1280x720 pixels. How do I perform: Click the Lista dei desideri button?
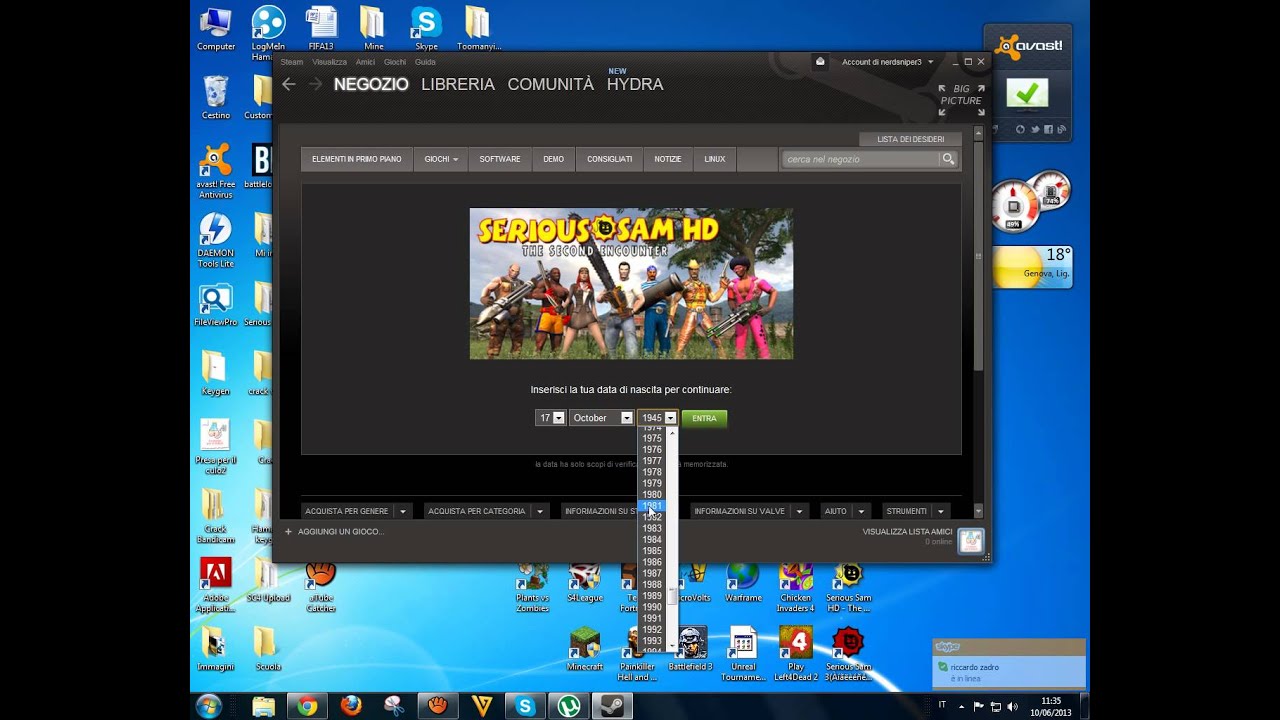tap(909, 139)
